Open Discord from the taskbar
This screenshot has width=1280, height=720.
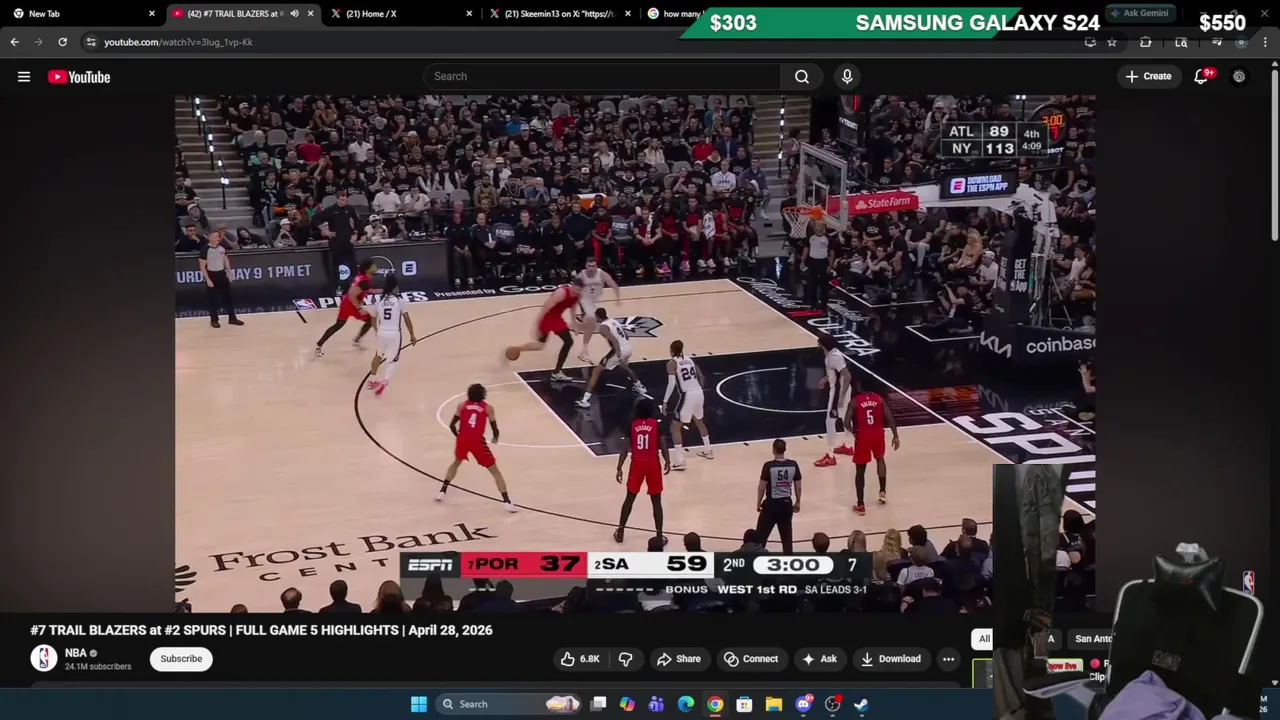pos(803,704)
